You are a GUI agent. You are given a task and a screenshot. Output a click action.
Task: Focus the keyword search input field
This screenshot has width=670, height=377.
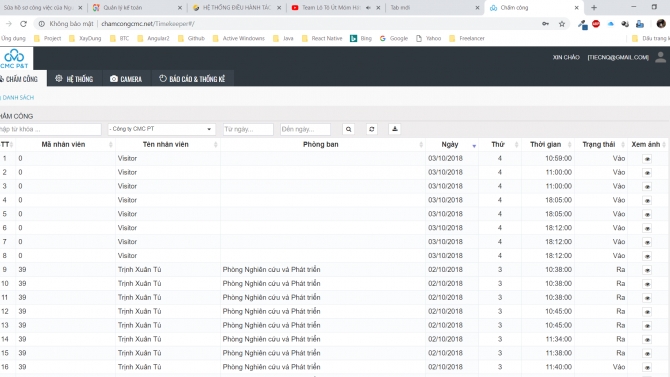(x=50, y=129)
